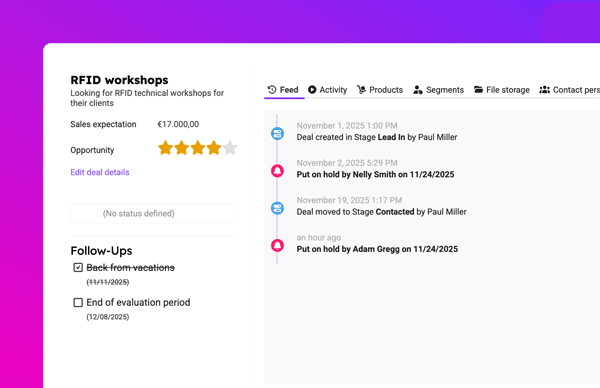The image size is (600, 388).
Task: Click the Follow-Ups heading
Action: pyautogui.click(x=101, y=251)
